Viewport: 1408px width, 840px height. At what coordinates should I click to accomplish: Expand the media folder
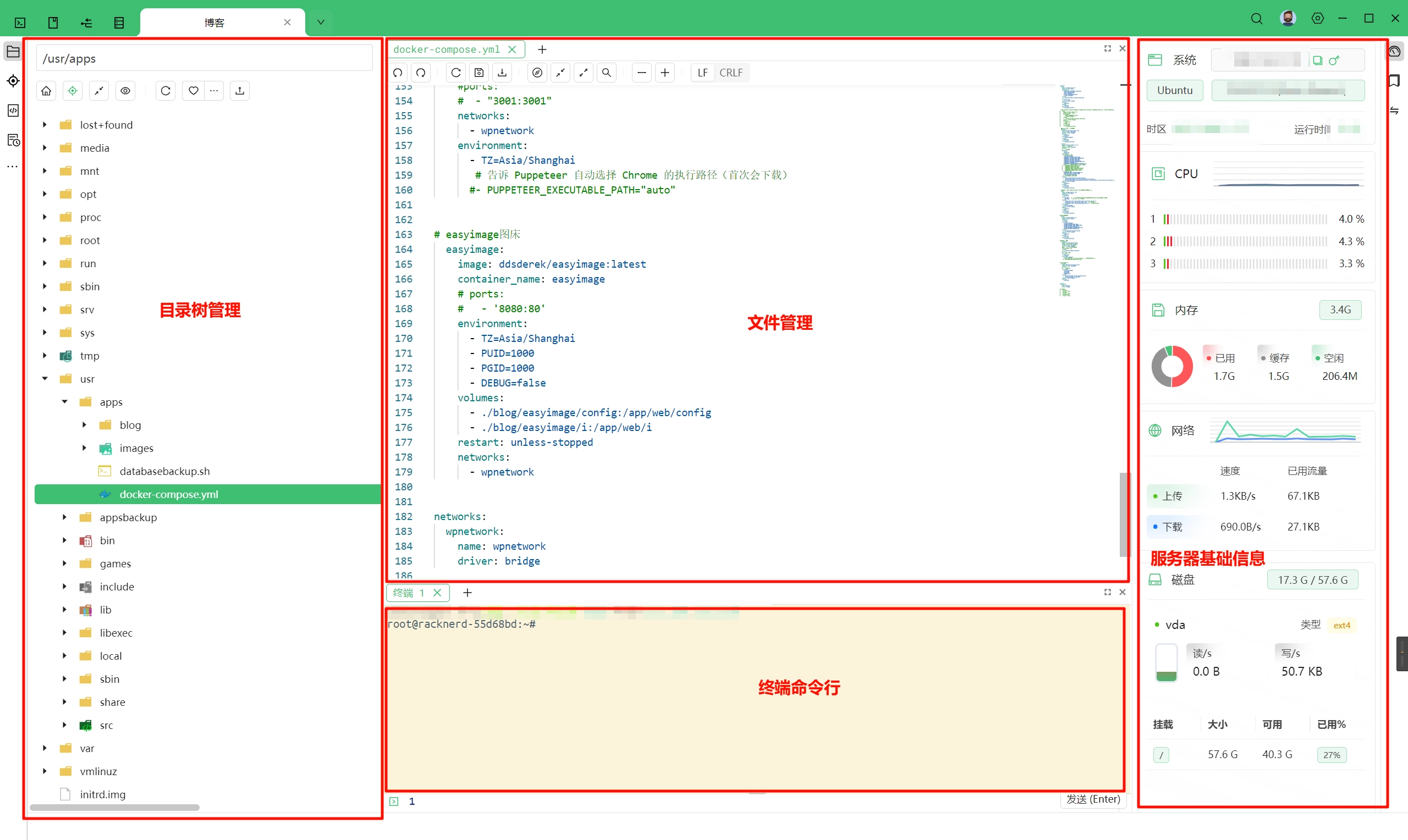tap(45, 148)
